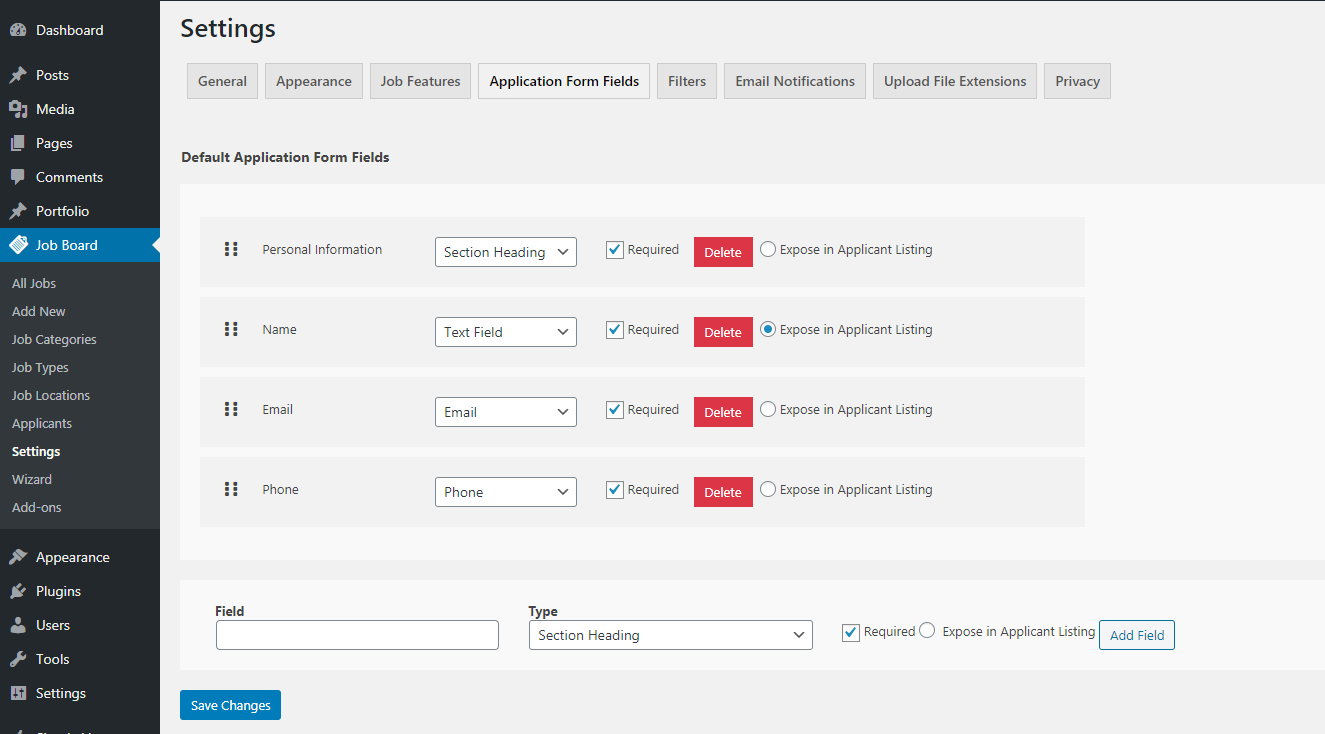Click the Job Board clipboard icon
The width and height of the screenshot is (1325, 734).
tap(18, 245)
